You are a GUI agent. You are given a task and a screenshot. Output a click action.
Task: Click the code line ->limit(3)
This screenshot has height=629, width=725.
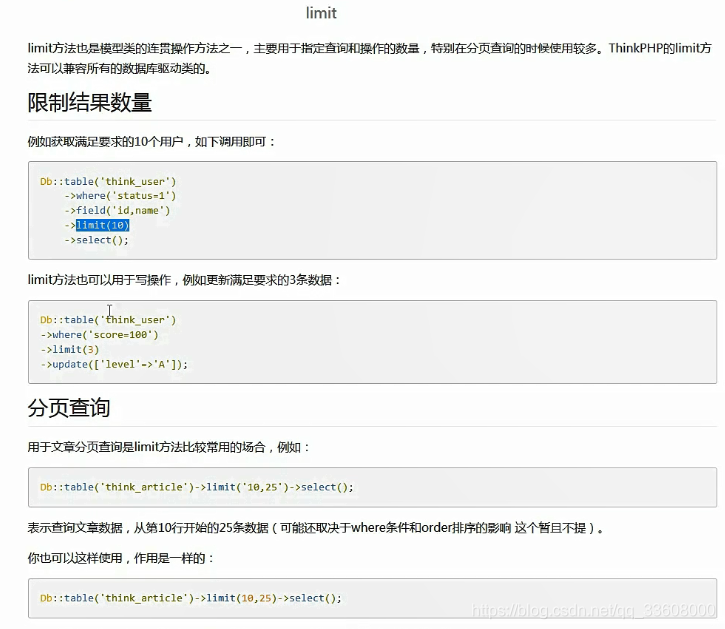[69, 349]
